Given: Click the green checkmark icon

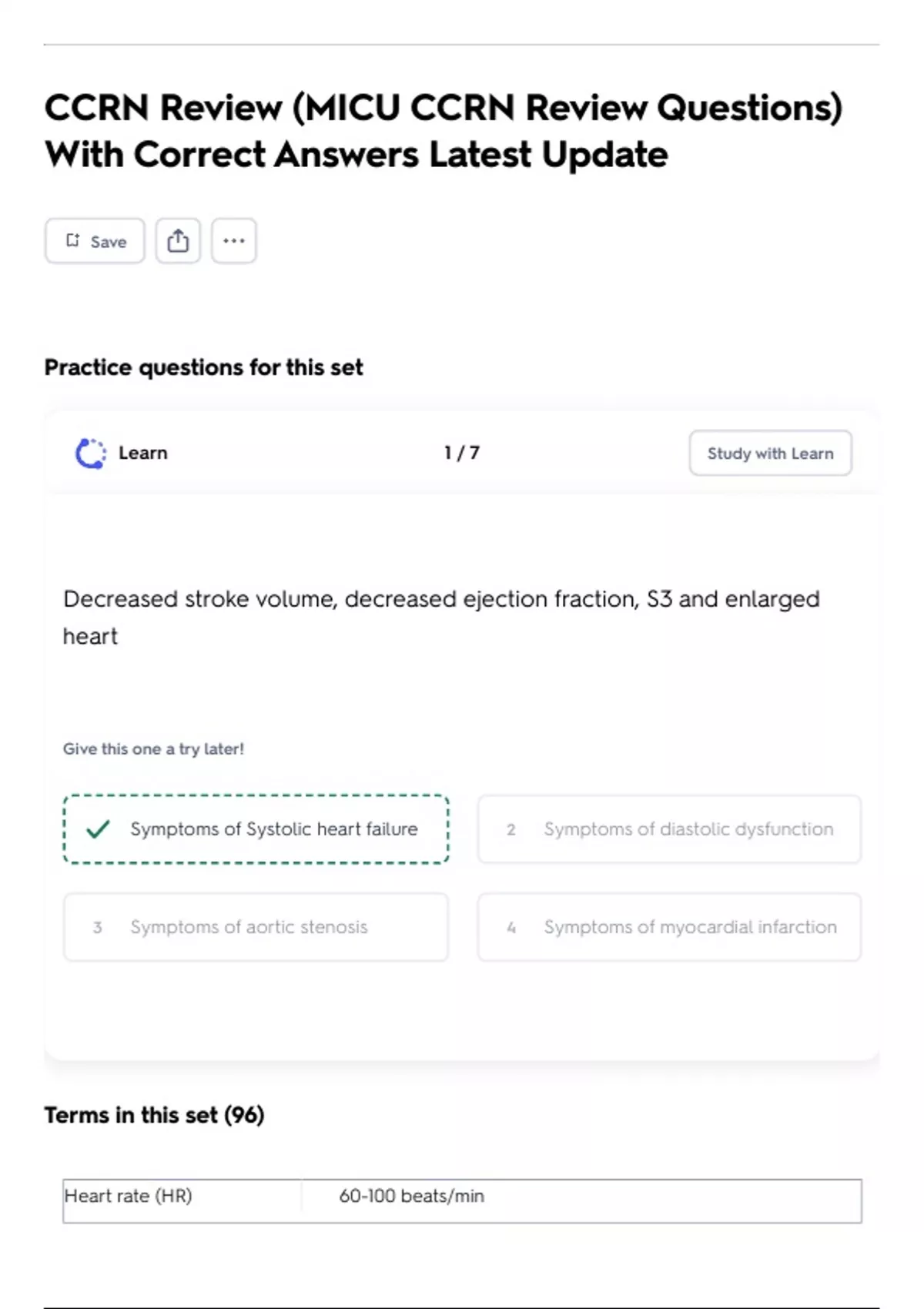Looking at the screenshot, I should click(98, 829).
